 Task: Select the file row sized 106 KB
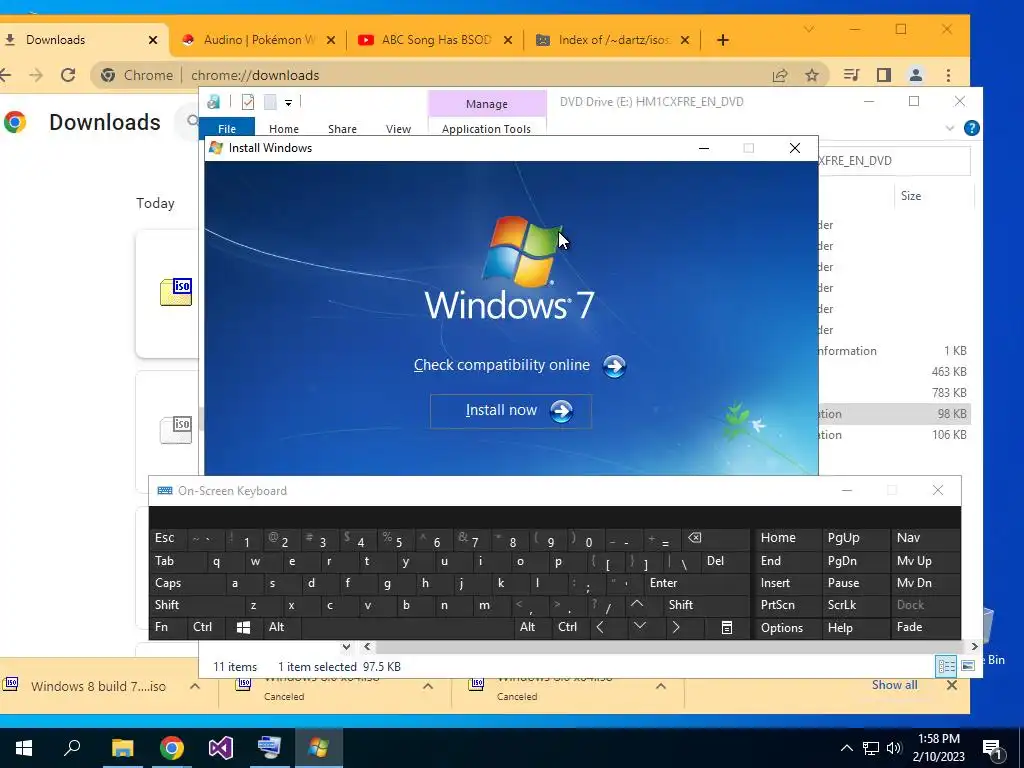pyautogui.click(x=893, y=435)
